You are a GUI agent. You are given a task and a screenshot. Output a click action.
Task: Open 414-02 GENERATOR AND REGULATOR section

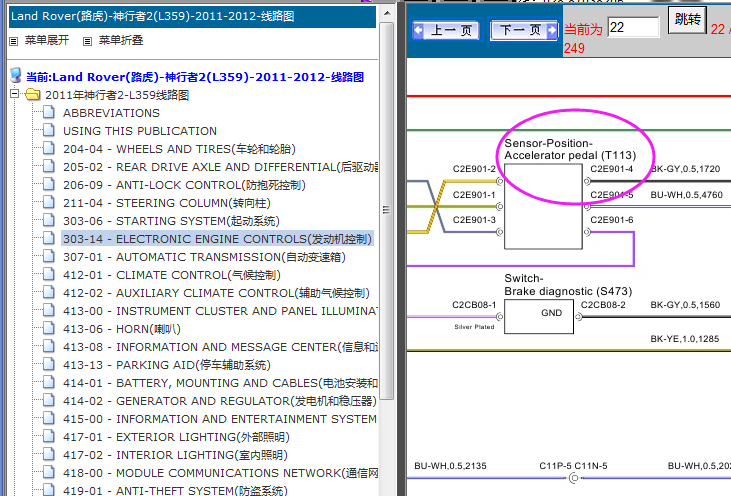220,401
